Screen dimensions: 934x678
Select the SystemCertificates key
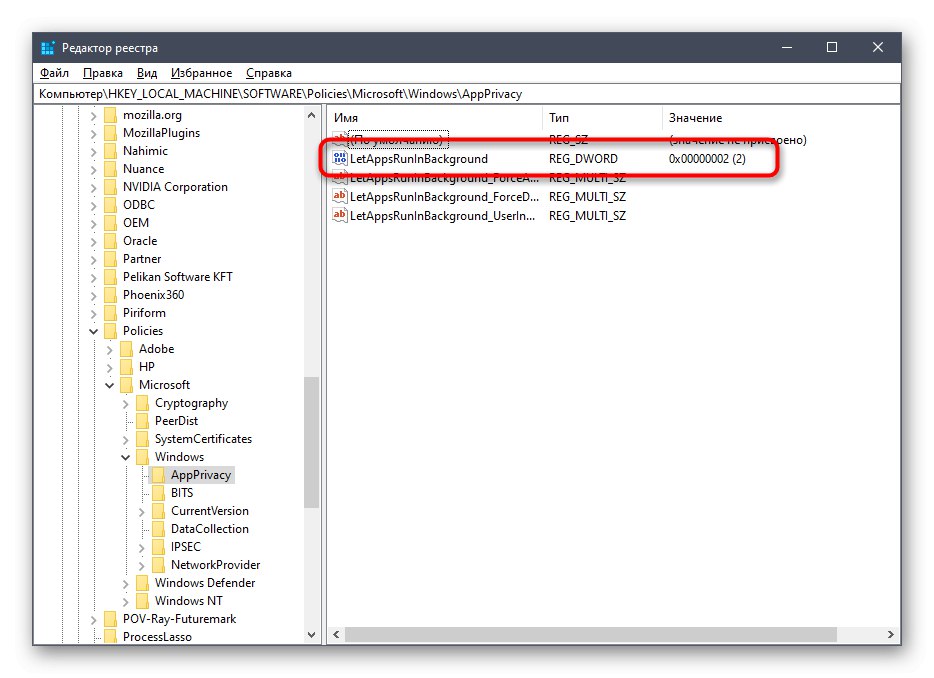point(203,439)
